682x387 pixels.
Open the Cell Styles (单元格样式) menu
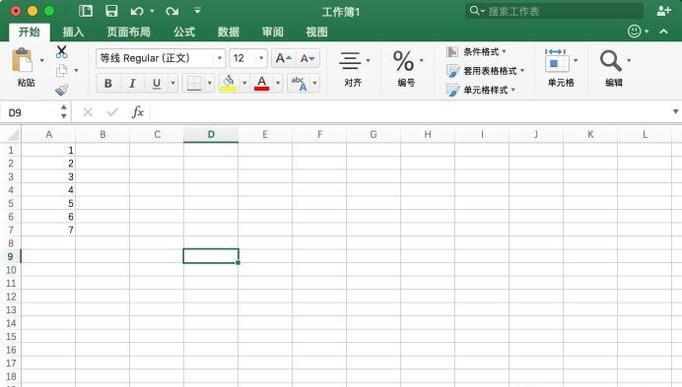[481, 90]
